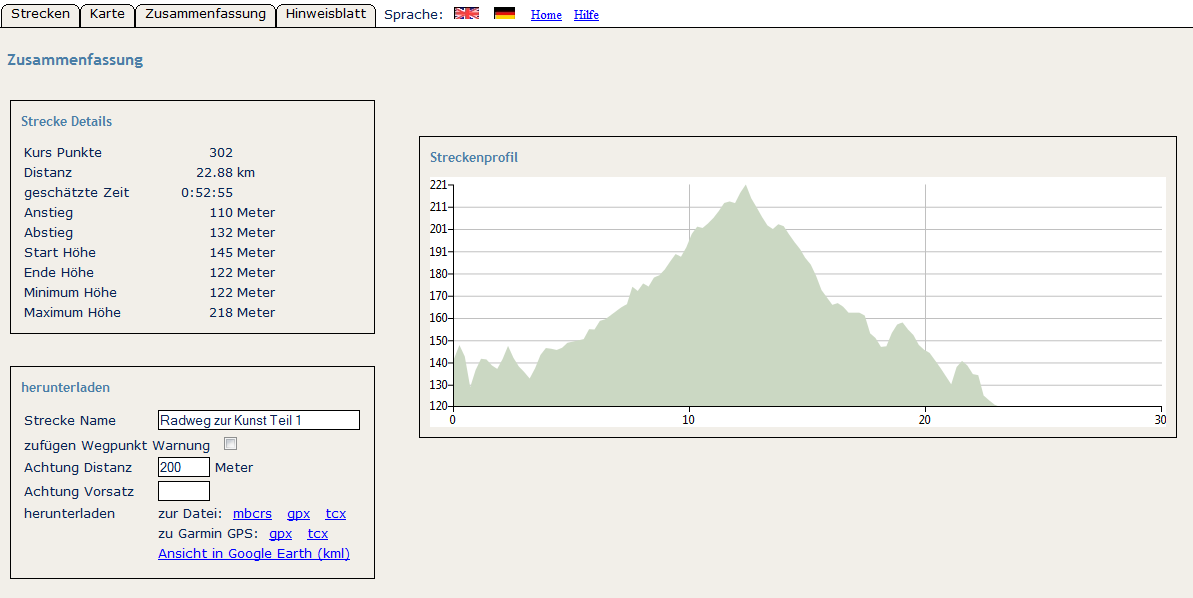Select the German flag language icon
Image resolution: width=1193 pixels, height=598 pixels.
point(504,14)
